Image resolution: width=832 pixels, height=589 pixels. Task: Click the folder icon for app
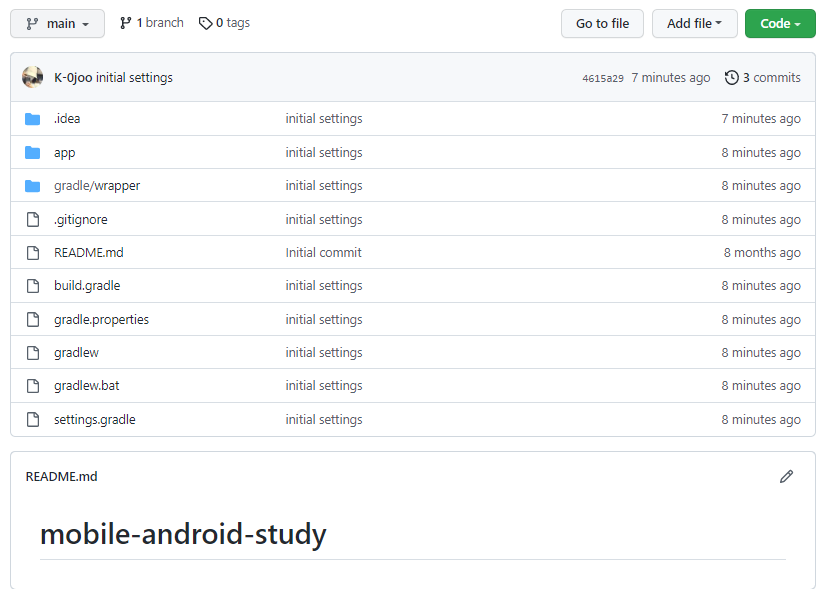point(32,153)
